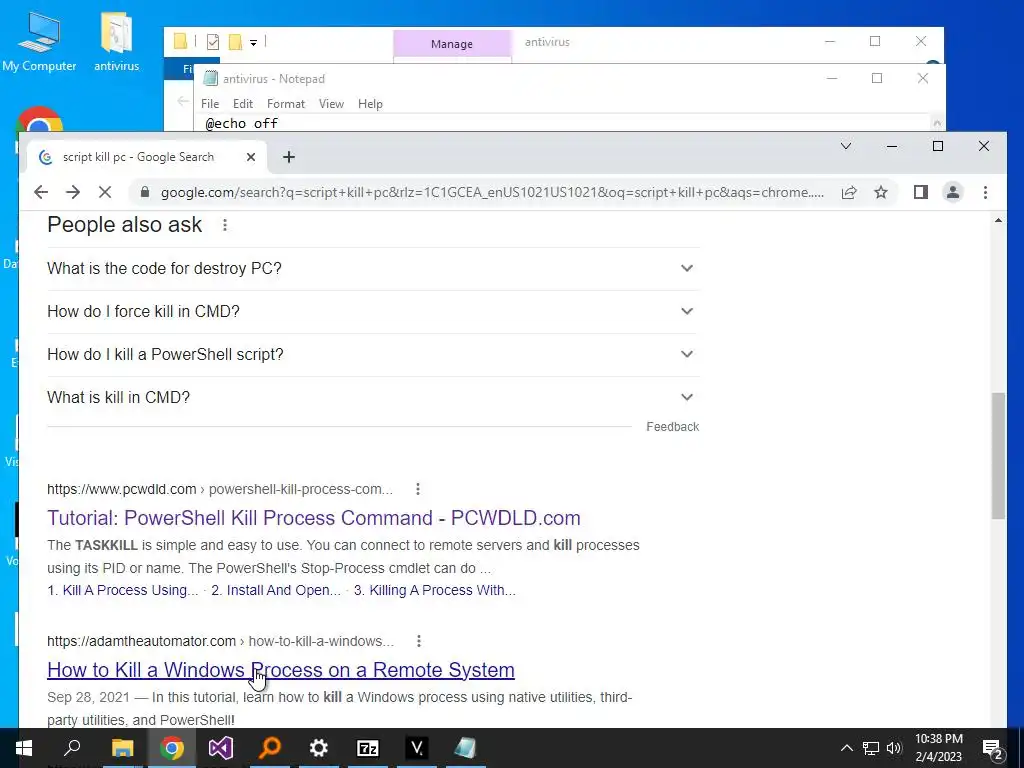This screenshot has width=1024, height=768.
Task: Open '1. Kill A Process Using...' sublink
Action: [123, 590]
